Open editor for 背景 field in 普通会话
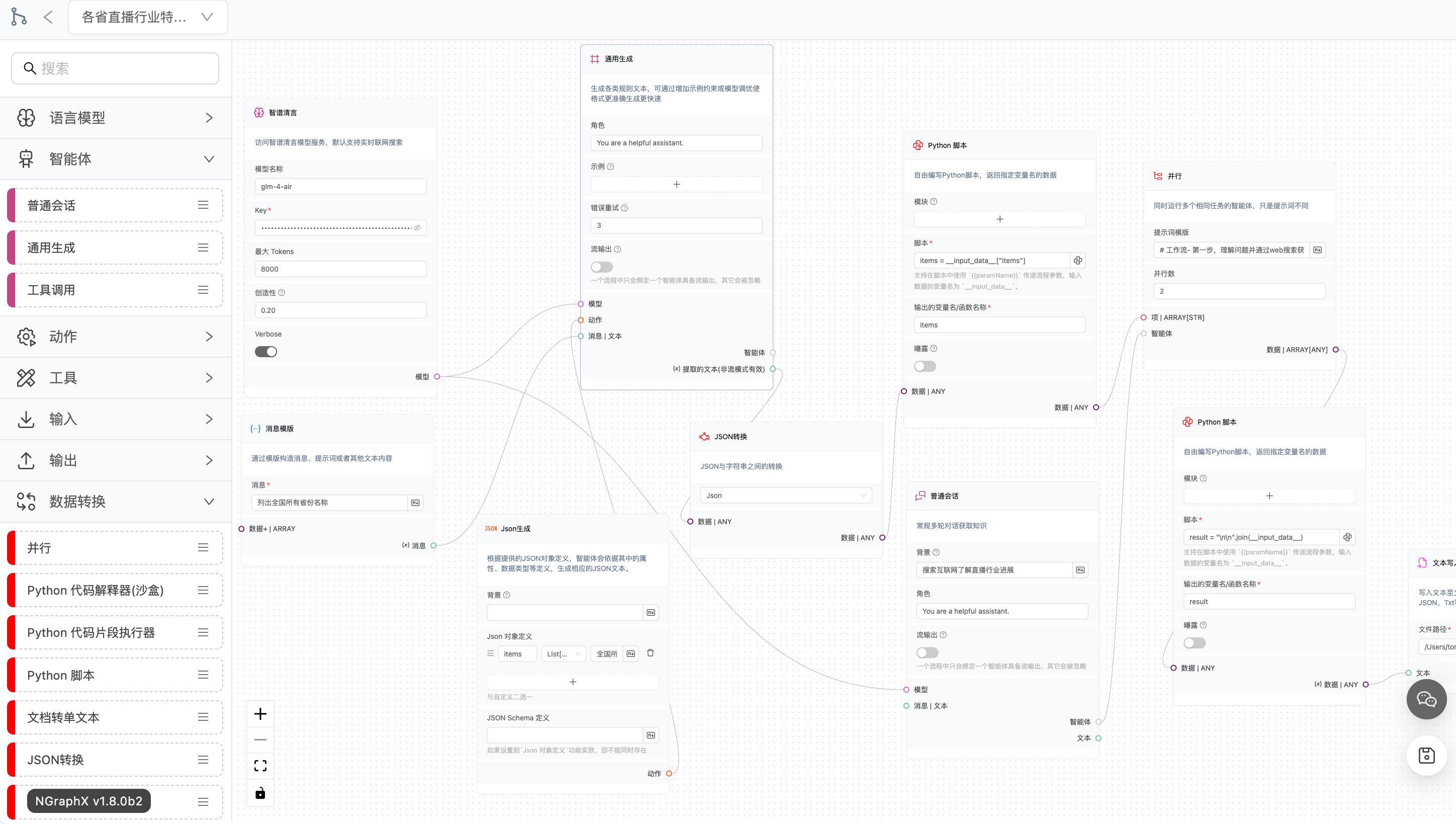 coord(1080,570)
